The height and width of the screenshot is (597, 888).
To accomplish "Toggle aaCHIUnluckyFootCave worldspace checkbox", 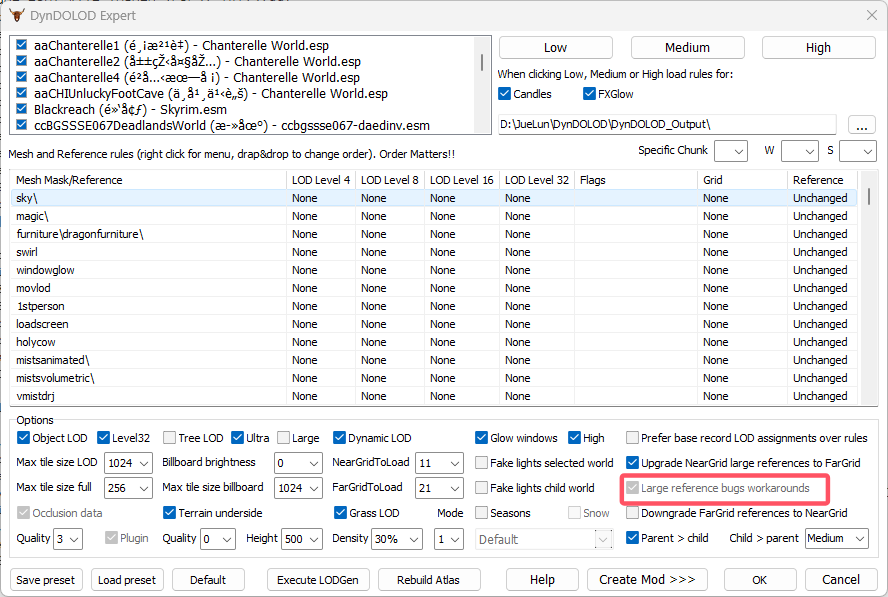I will (22, 93).
